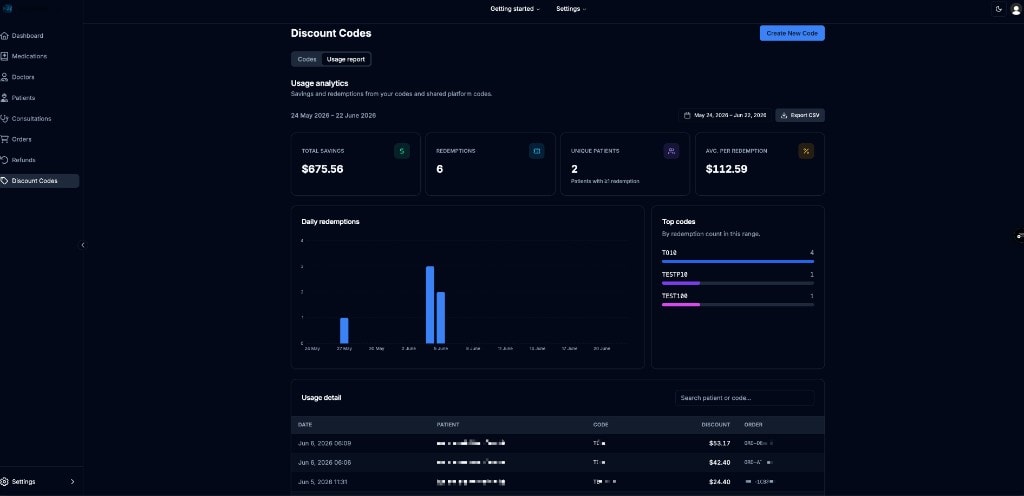Select the Jun 5, 2026 11:31 row date

(x=325, y=482)
